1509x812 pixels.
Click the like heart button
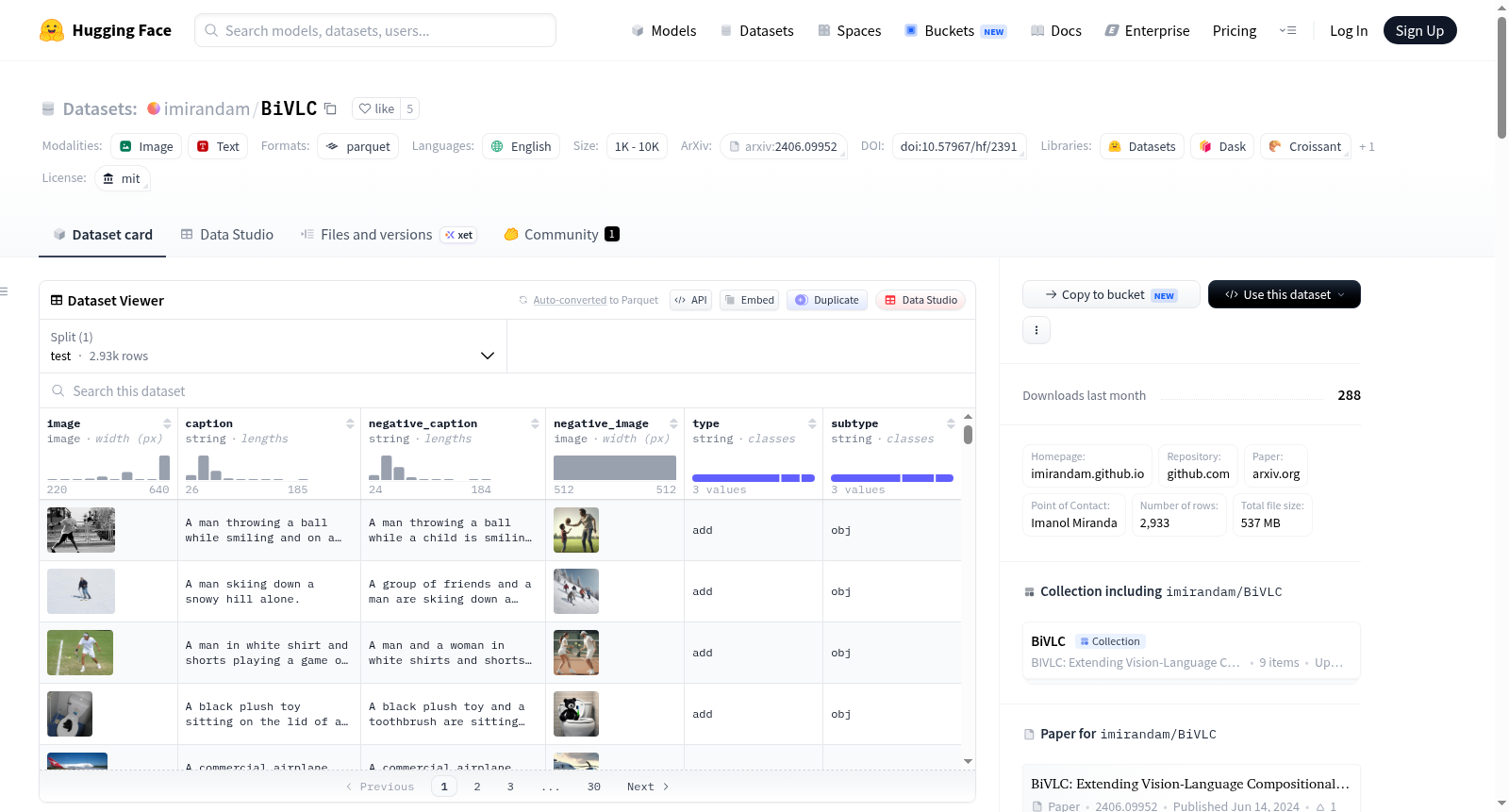(376, 108)
